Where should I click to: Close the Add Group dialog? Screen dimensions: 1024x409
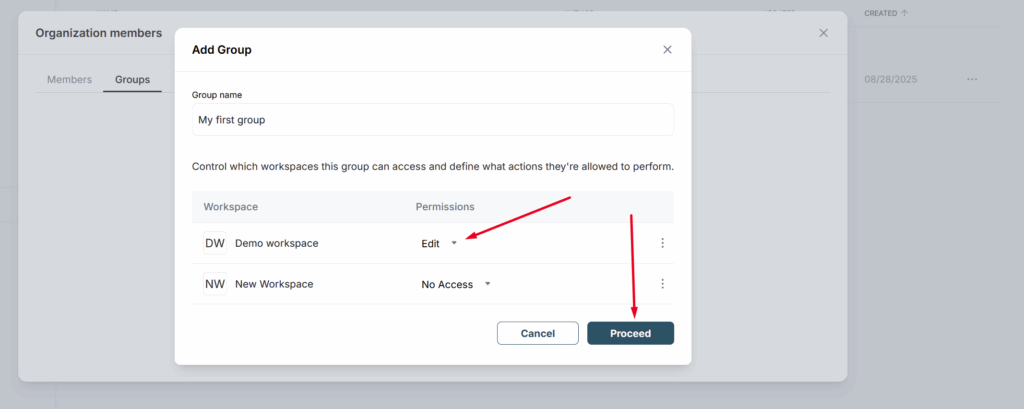point(667,50)
